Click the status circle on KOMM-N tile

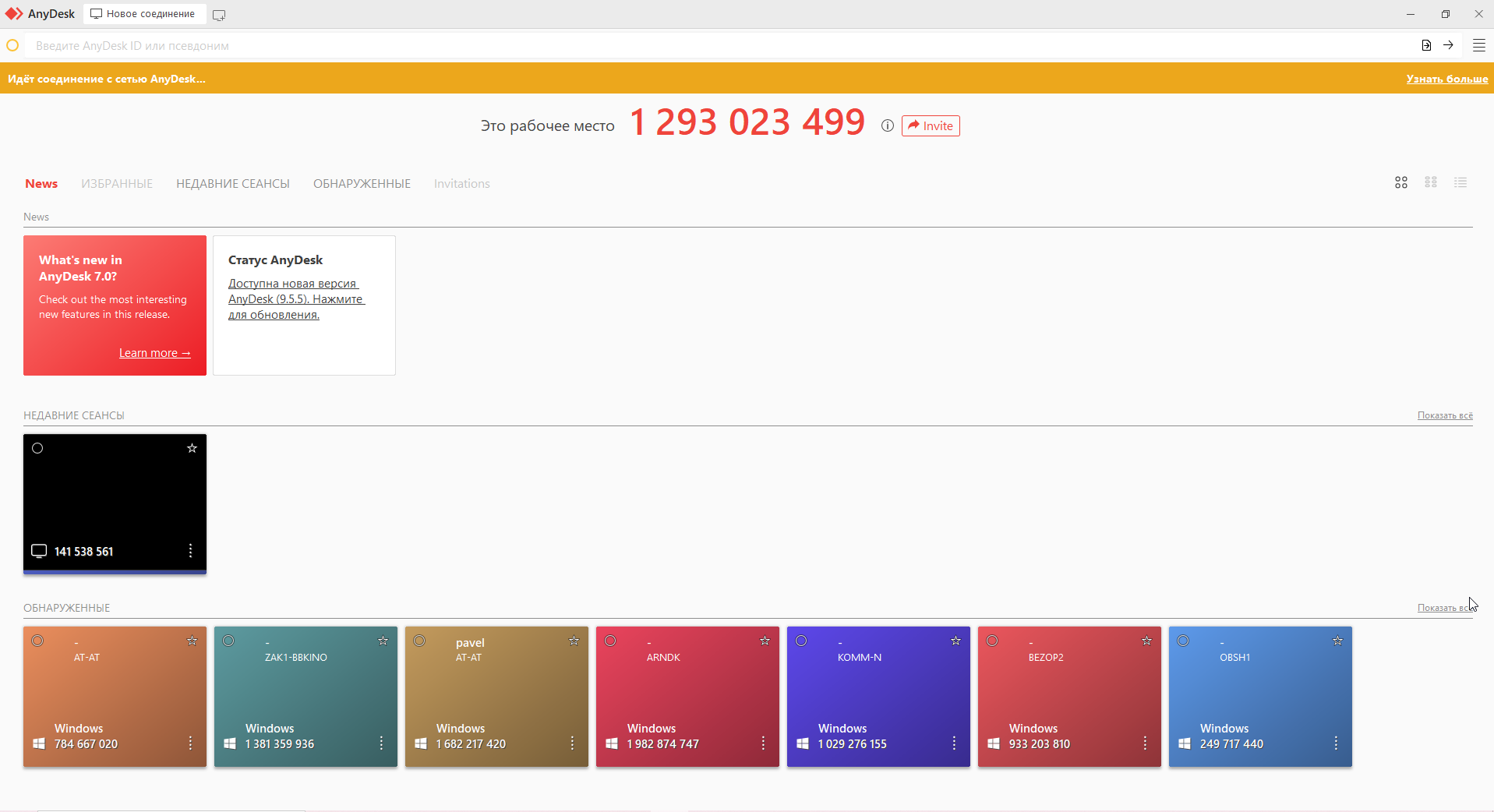[x=801, y=641]
